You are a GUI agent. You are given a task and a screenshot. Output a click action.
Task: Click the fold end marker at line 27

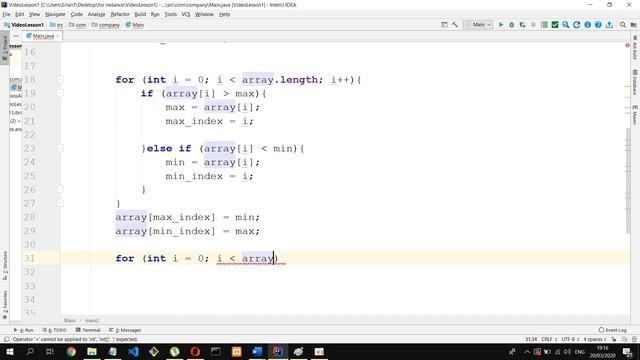[60, 203]
